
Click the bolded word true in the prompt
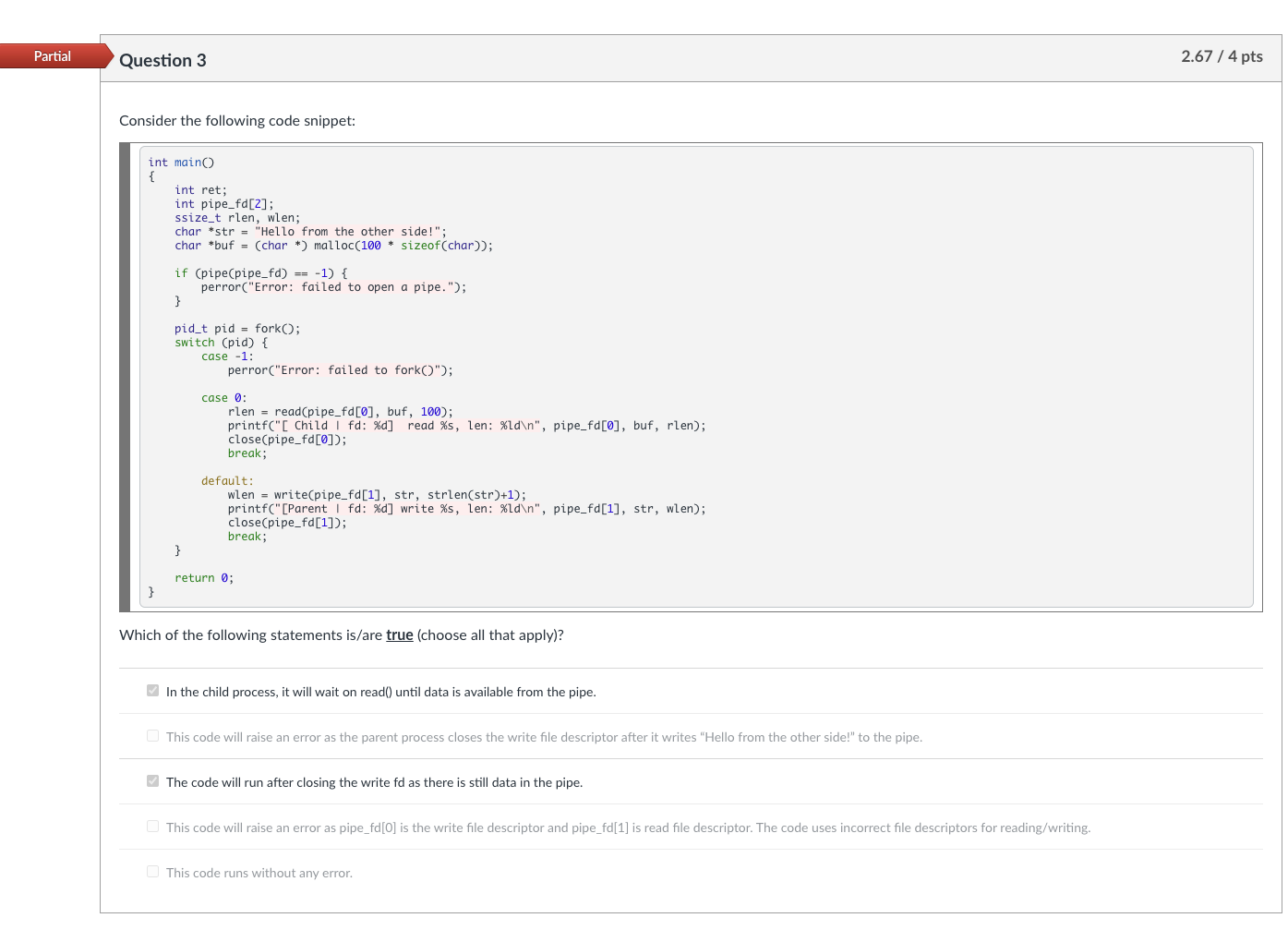[x=399, y=634]
